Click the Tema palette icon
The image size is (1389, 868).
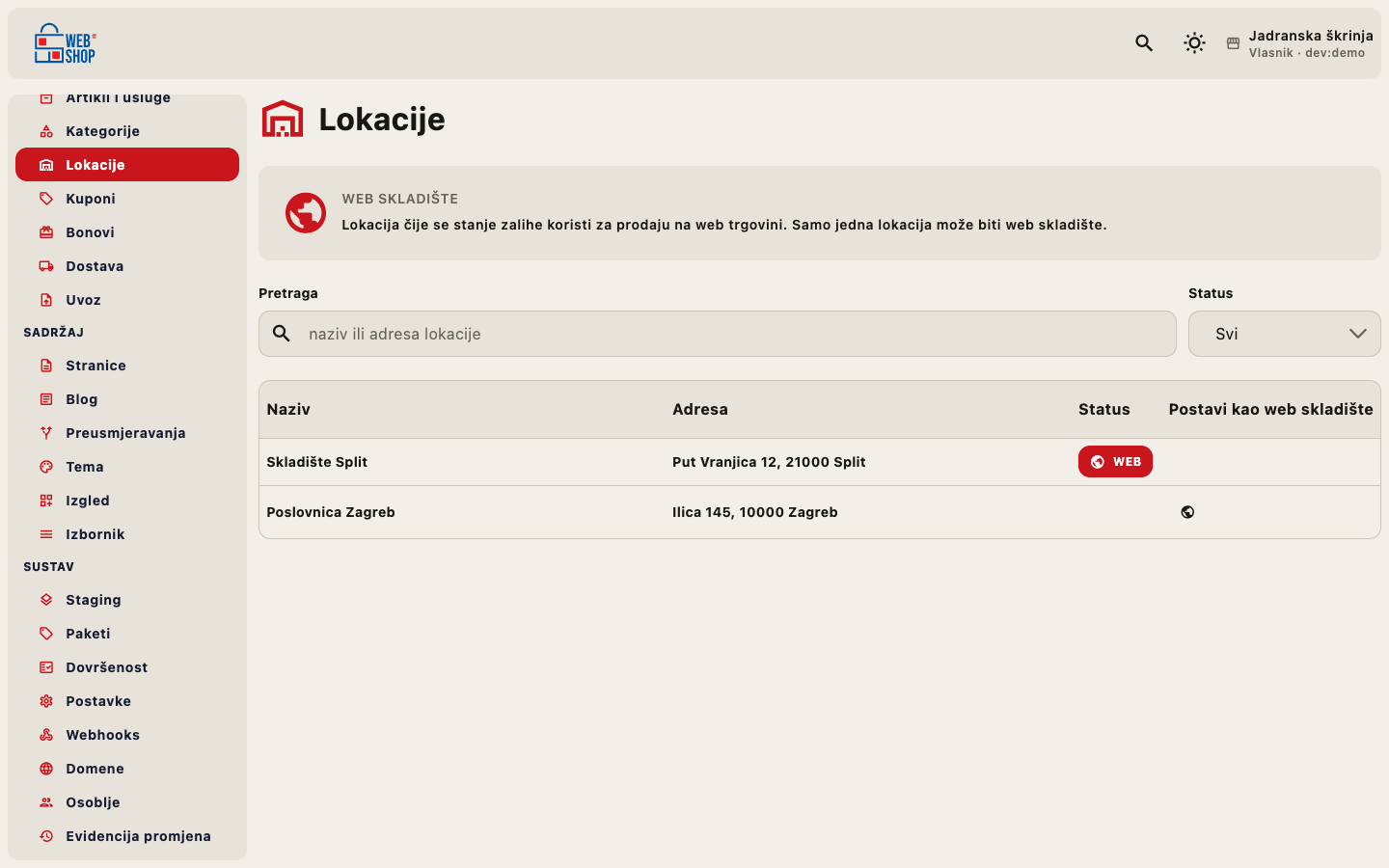(x=46, y=467)
